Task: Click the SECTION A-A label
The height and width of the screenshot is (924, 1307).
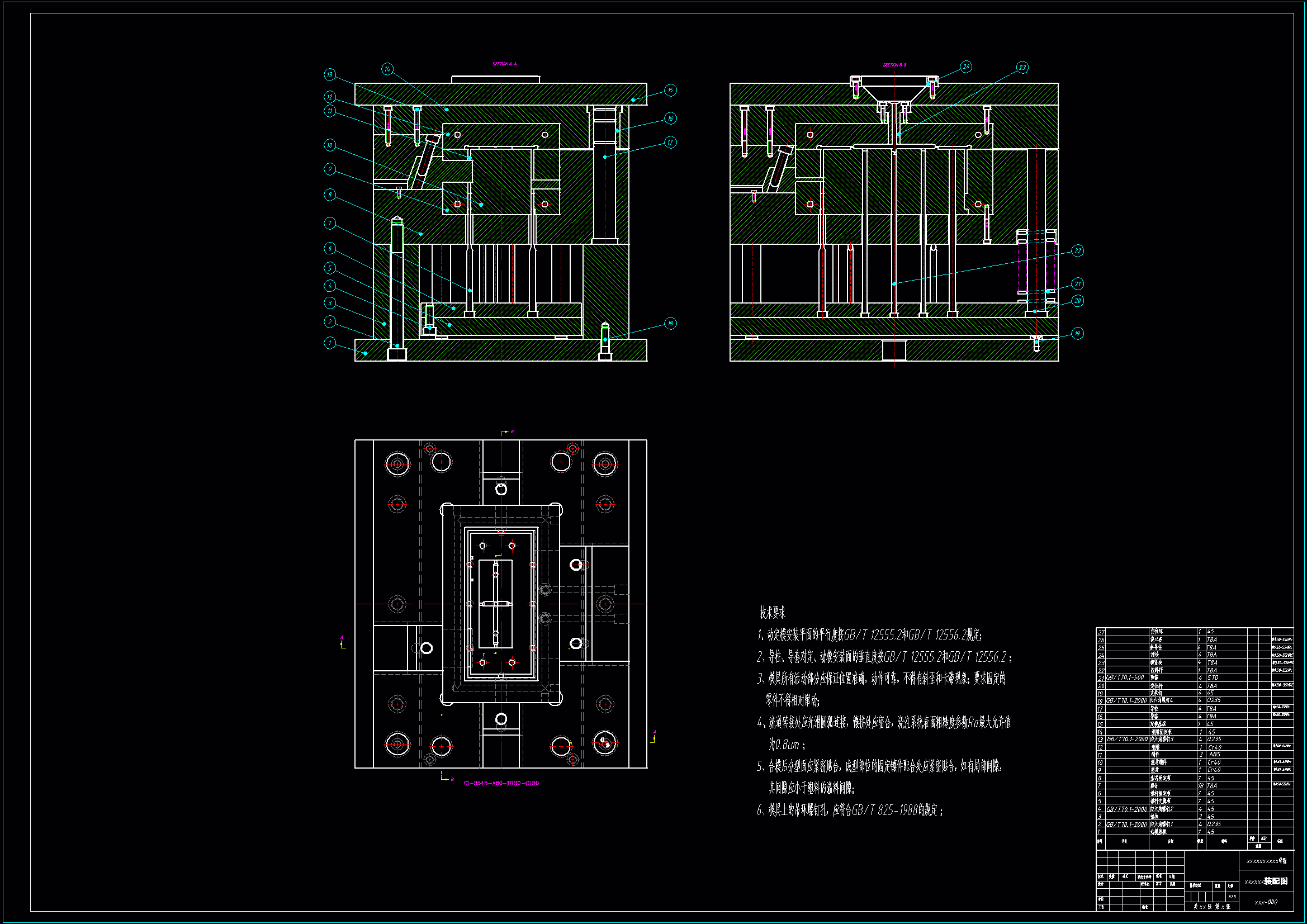Action: [x=504, y=64]
